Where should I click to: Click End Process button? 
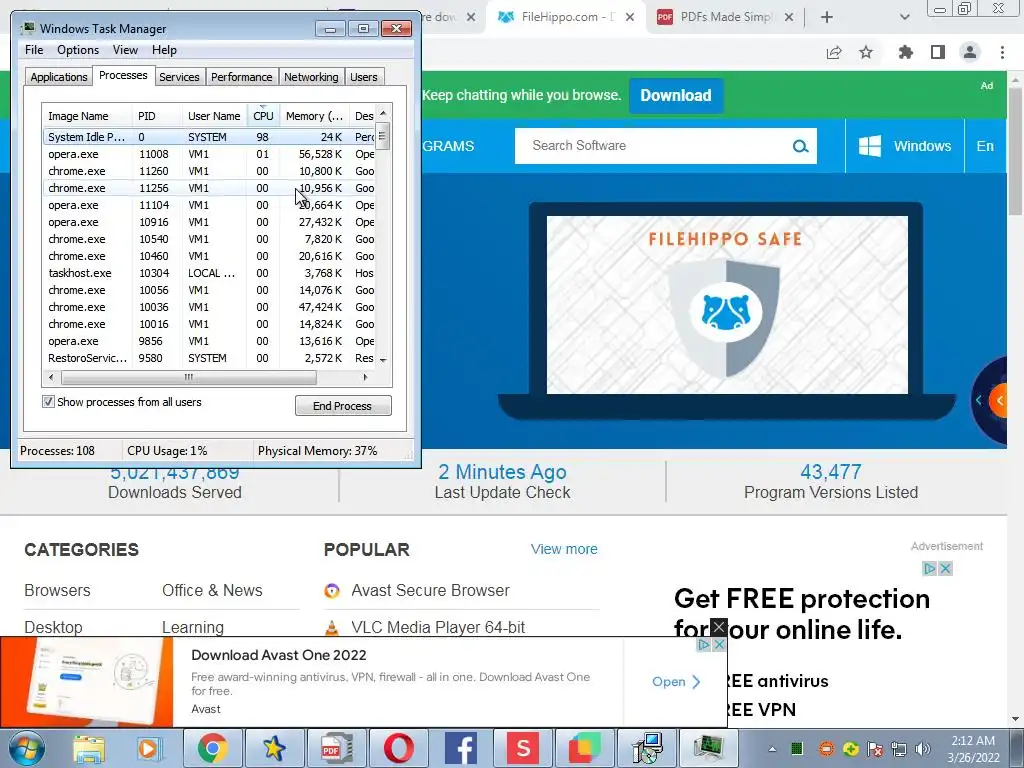343,406
